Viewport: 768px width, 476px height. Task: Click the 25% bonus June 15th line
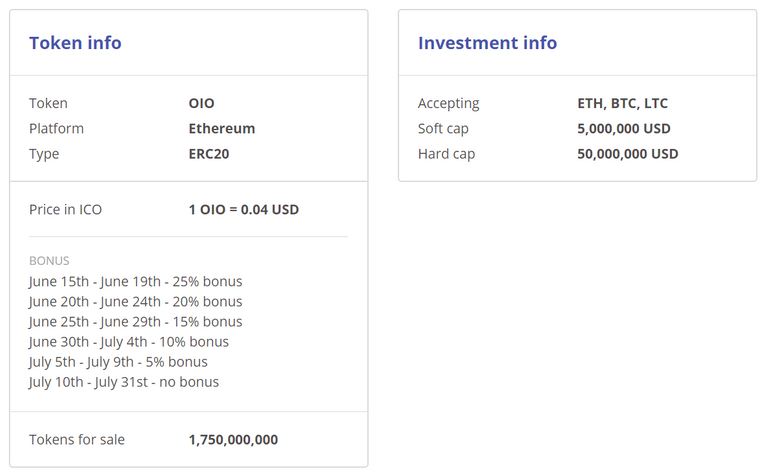pos(136,282)
